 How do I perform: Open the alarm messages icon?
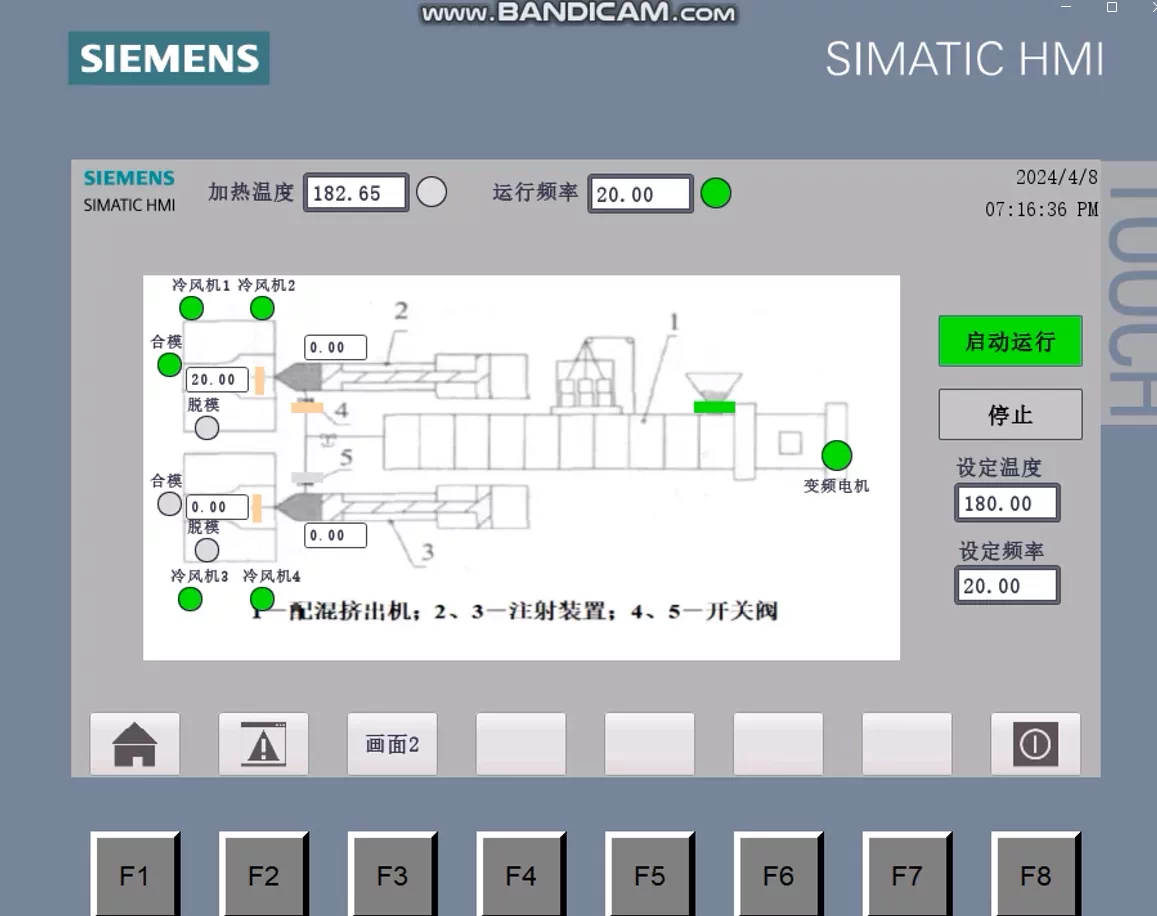pyautogui.click(x=263, y=743)
